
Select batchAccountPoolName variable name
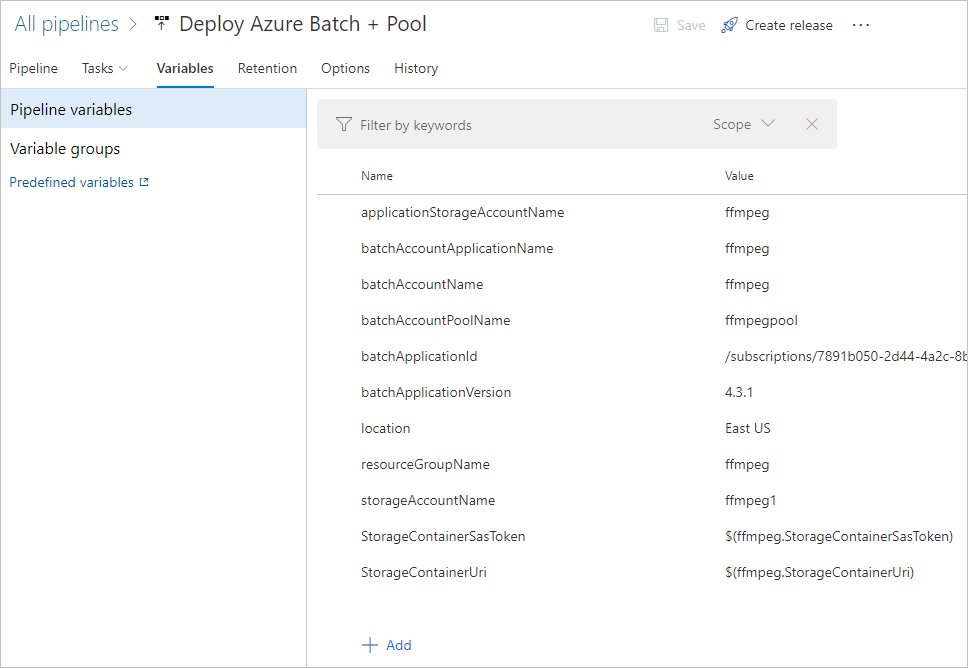click(435, 320)
